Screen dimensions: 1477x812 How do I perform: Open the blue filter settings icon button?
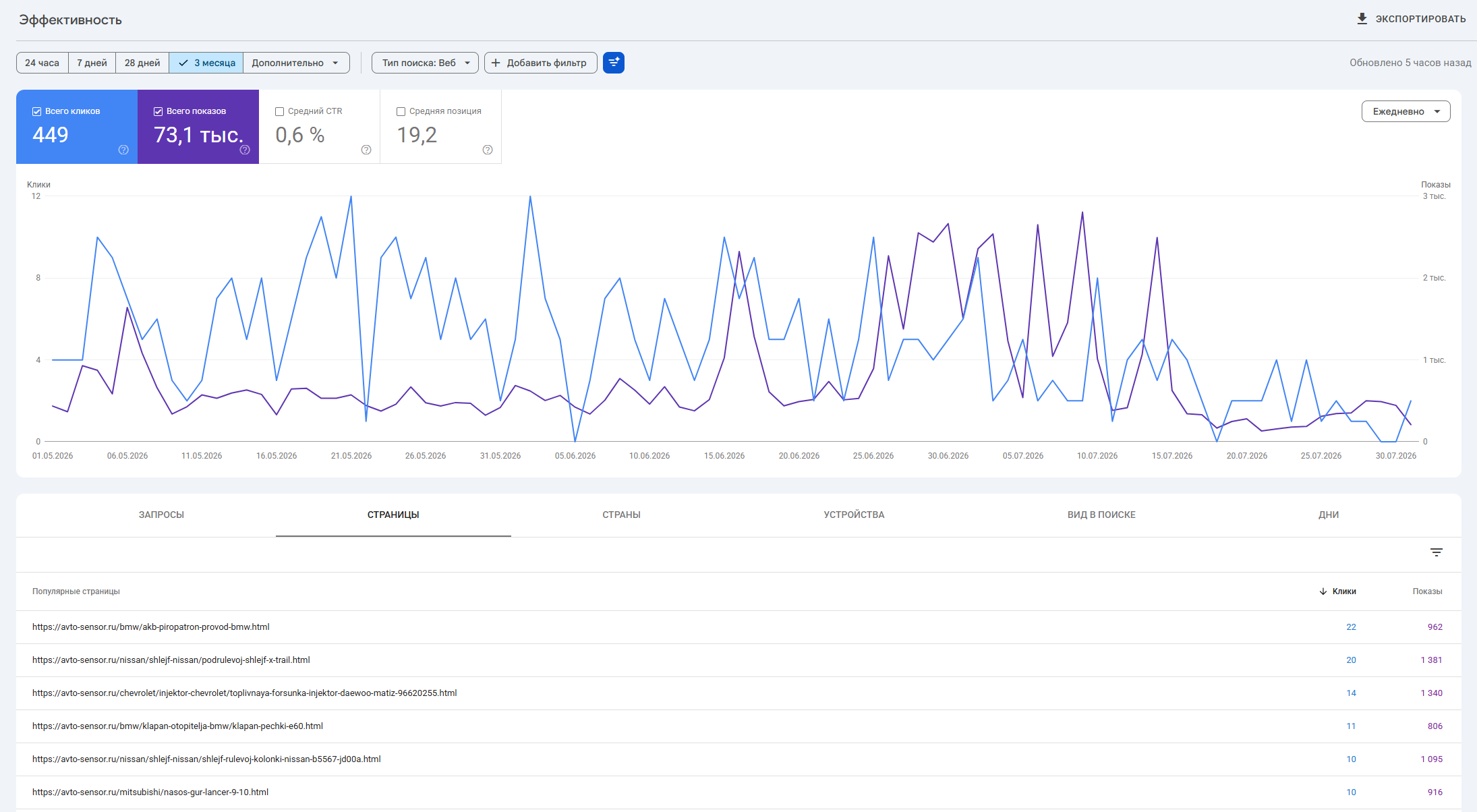[614, 63]
